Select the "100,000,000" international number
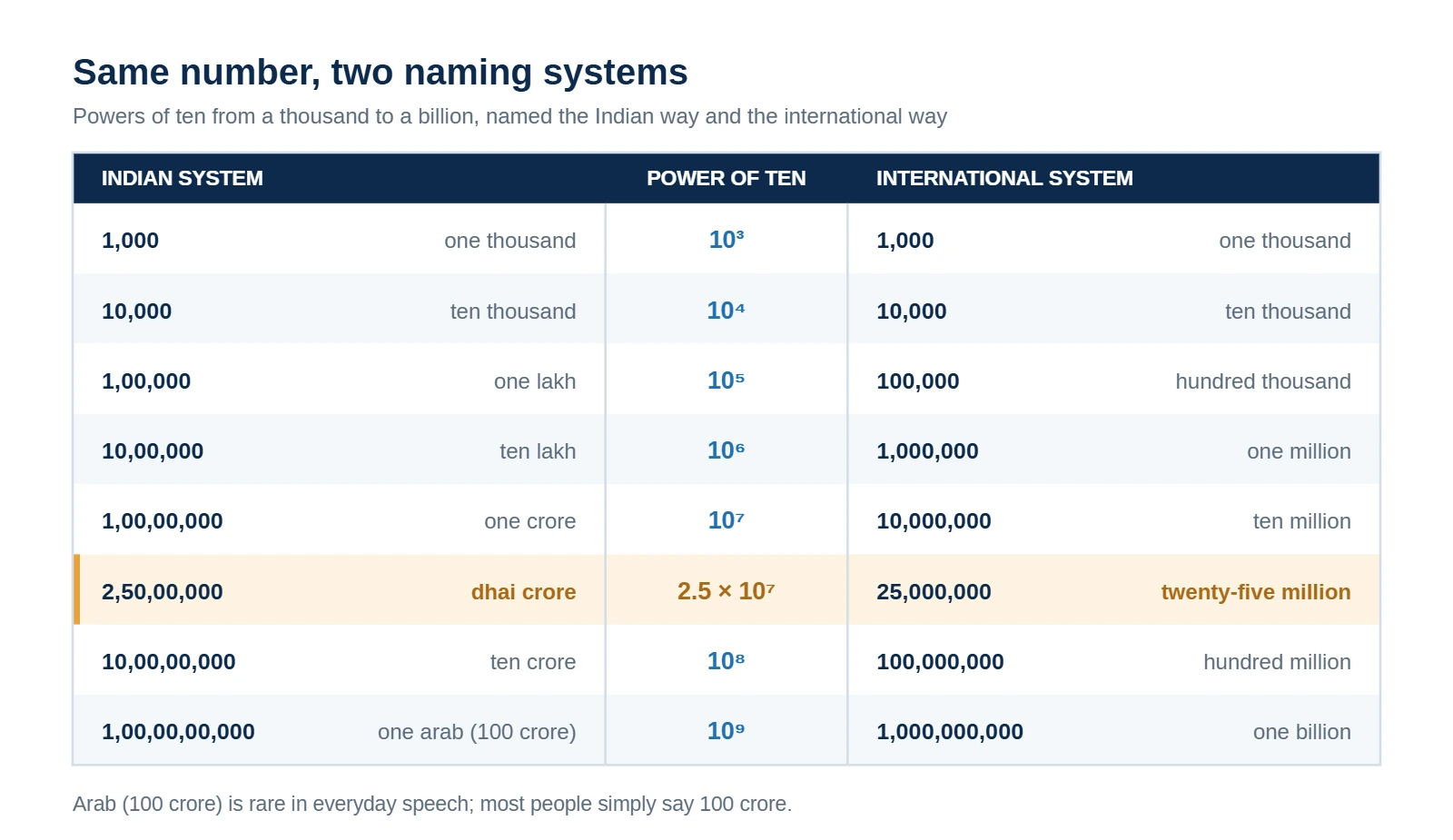The image size is (1453, 840). click(x=940, y=662)
